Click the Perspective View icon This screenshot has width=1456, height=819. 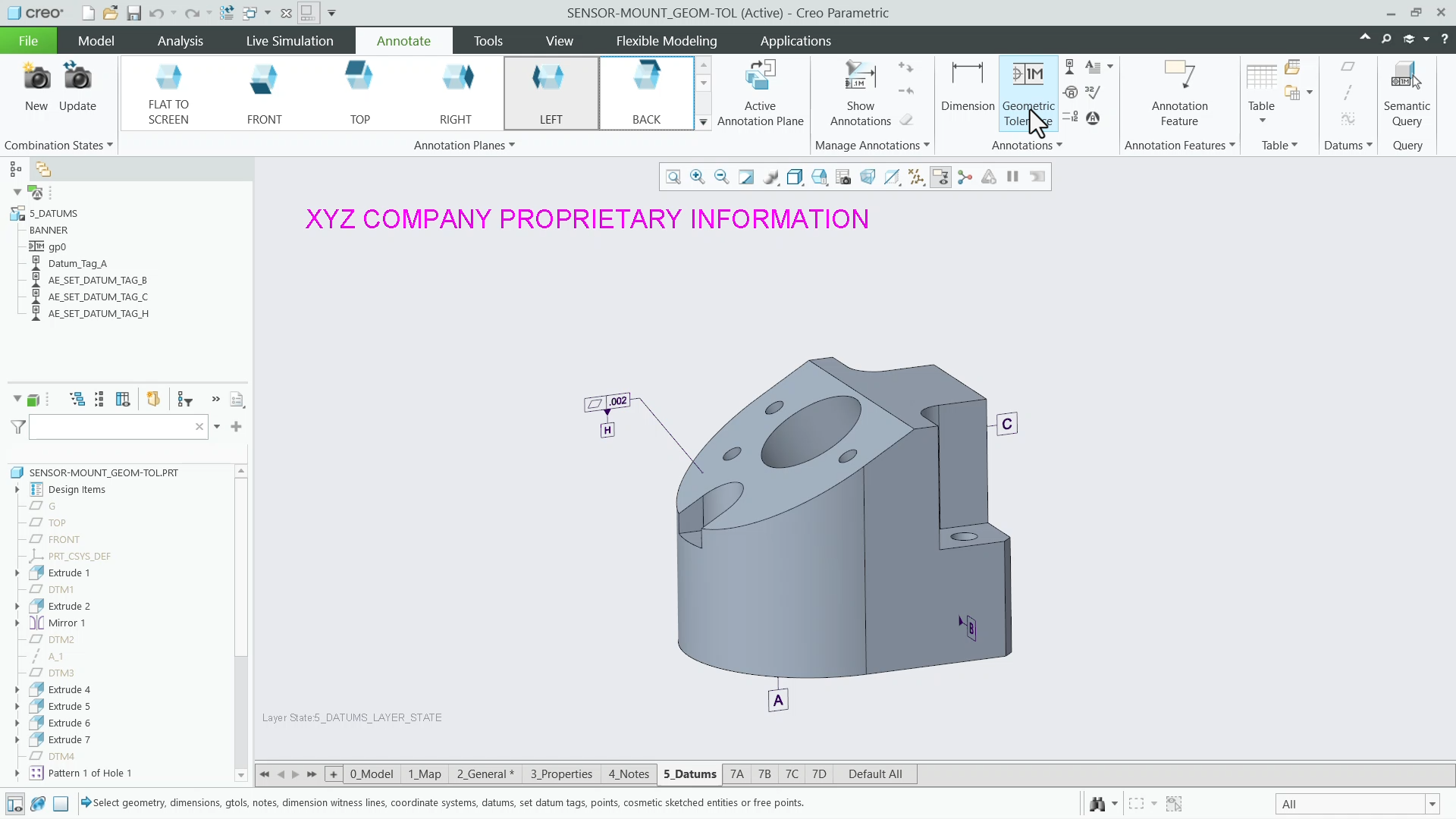point(868,177)
